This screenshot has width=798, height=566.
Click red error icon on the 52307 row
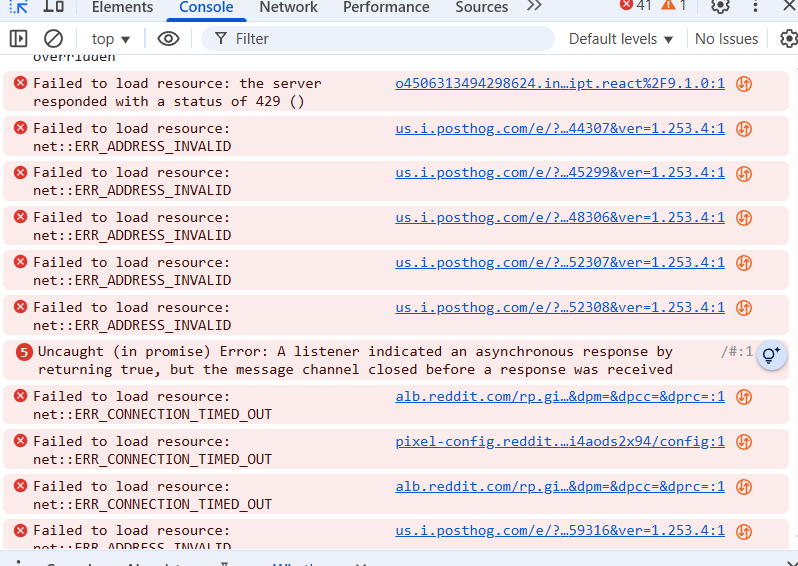click(x=20, y=262)
